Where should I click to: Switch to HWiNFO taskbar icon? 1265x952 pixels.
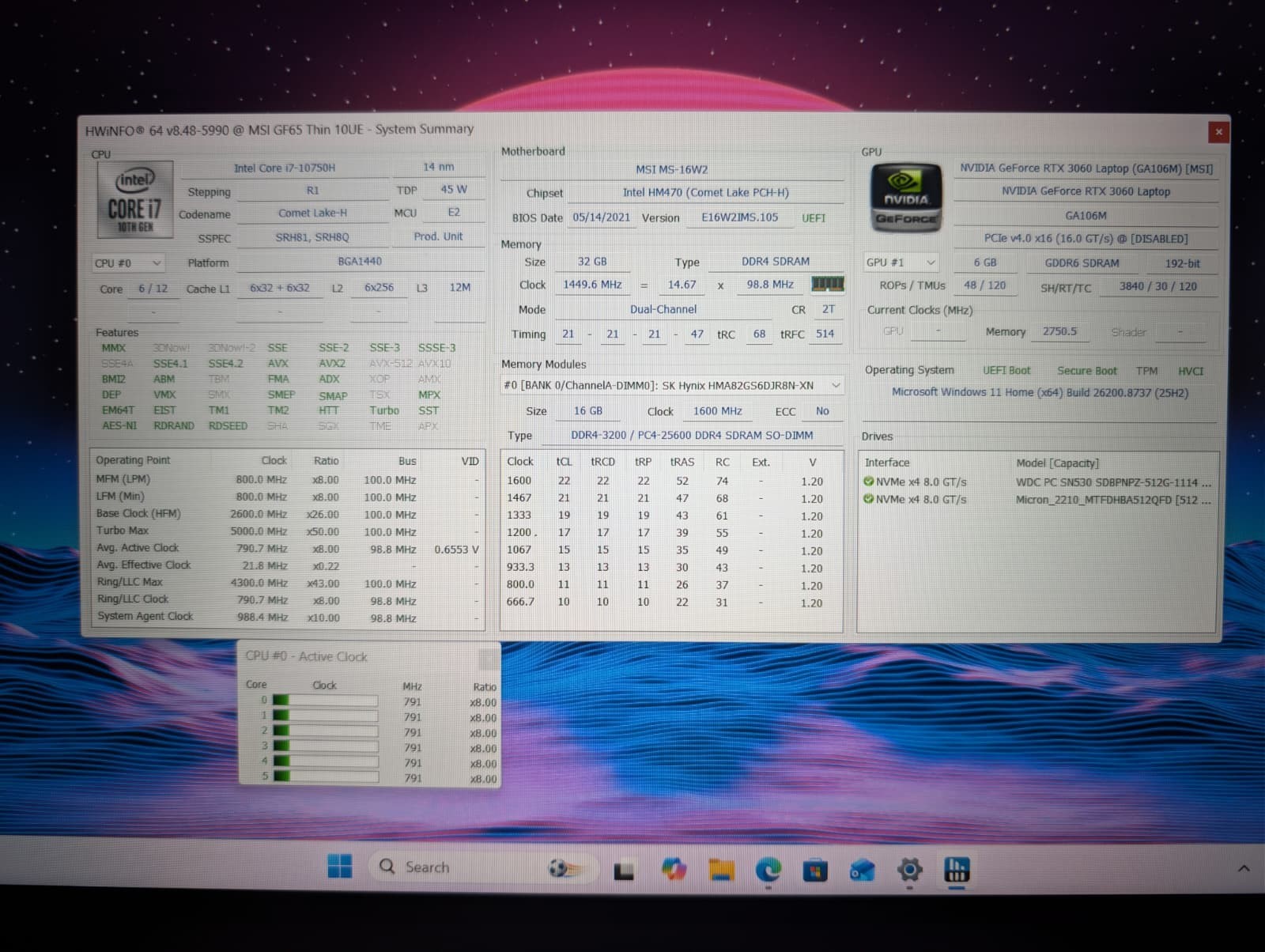[x=957, y=870]
